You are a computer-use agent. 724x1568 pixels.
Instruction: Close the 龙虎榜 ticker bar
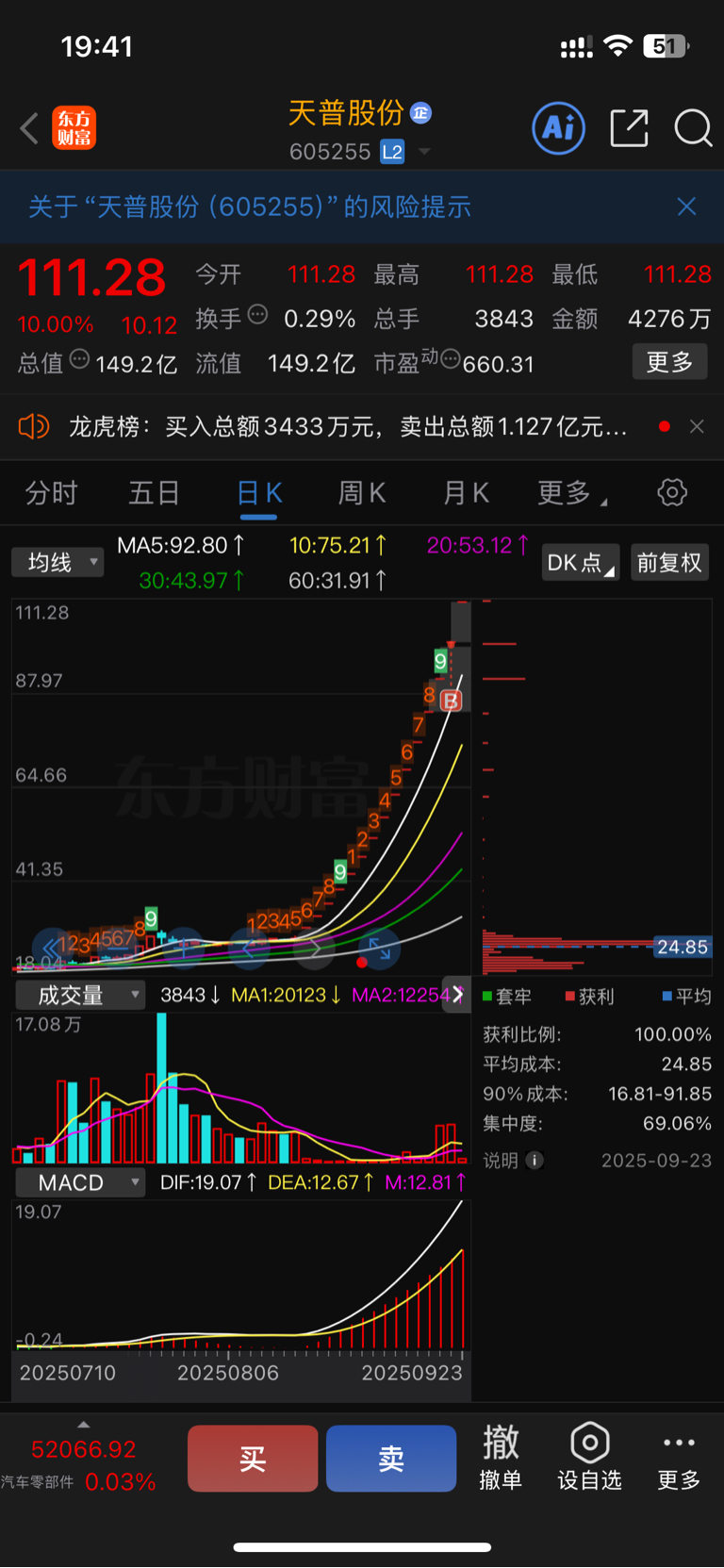[x=697, y=427]
